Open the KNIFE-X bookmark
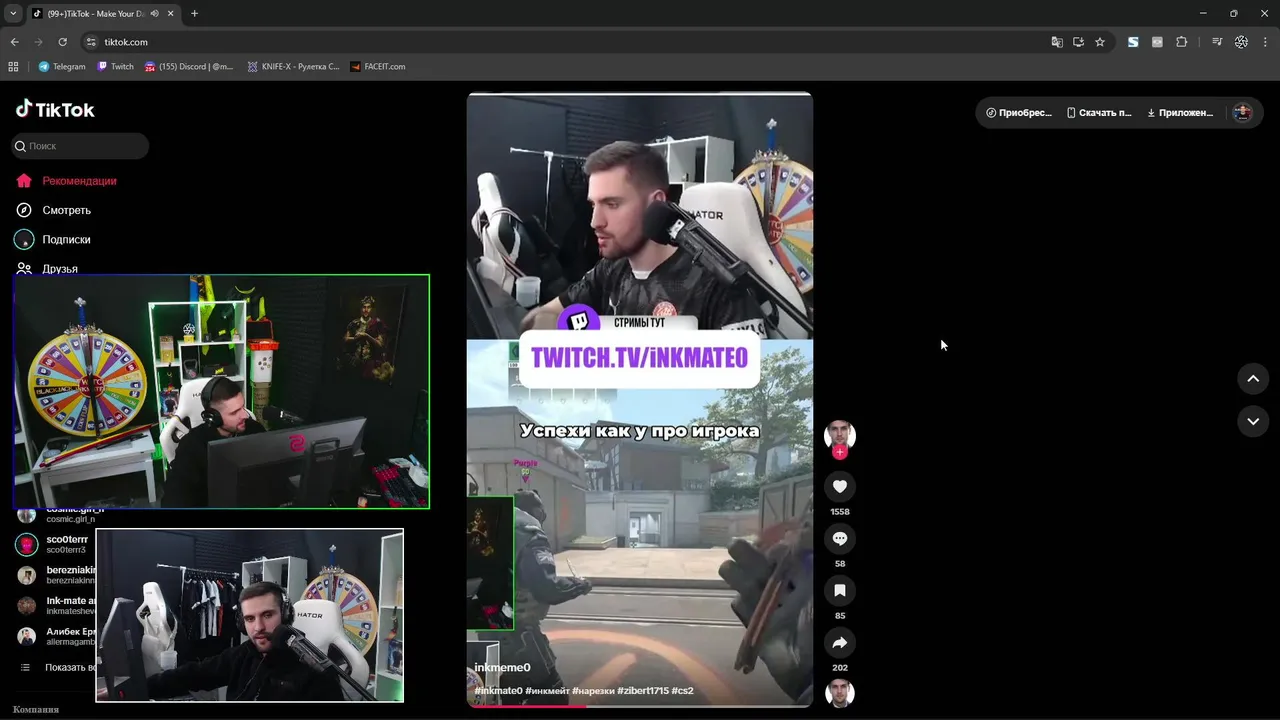 [294, 67]
